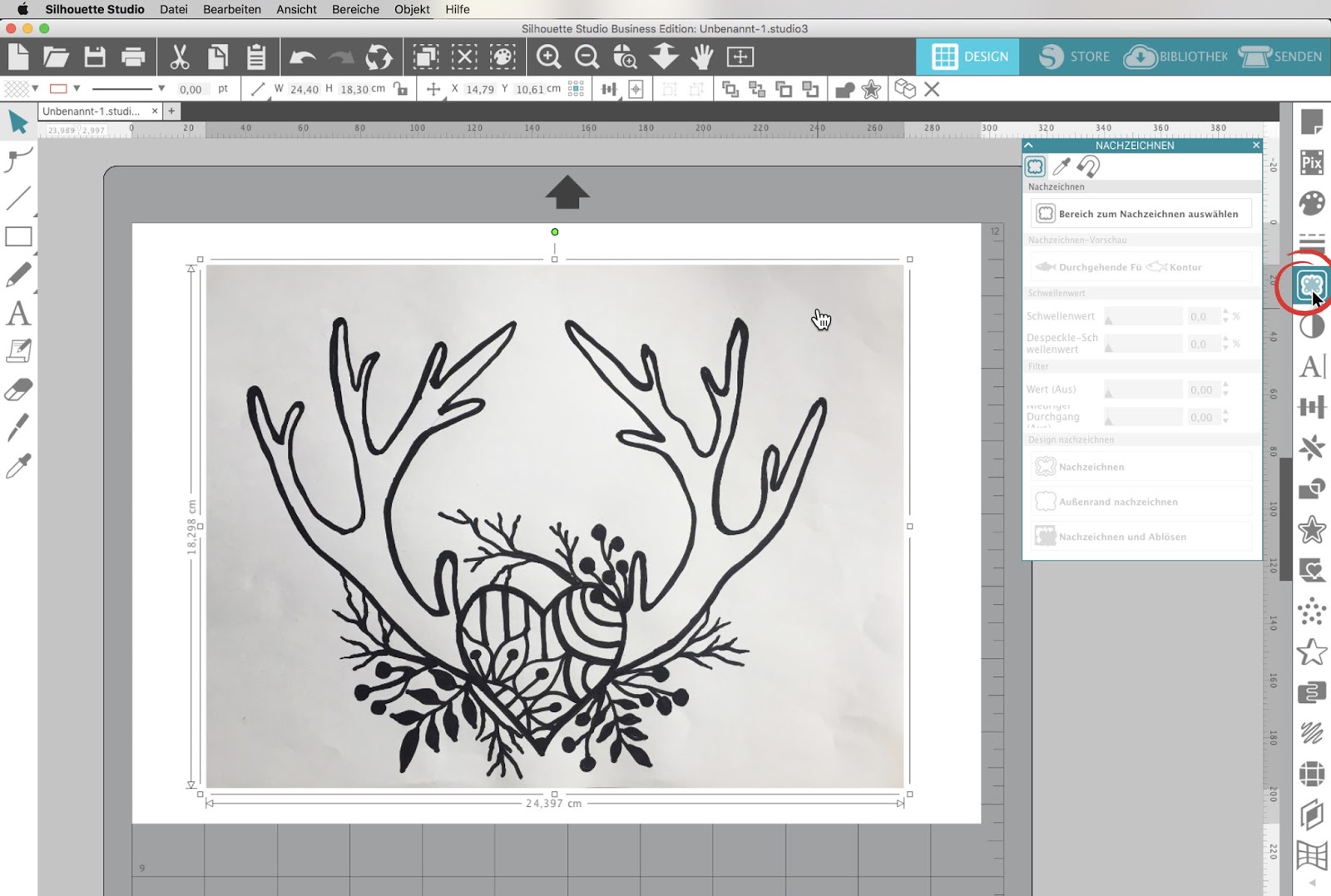Screen dimensions: 1331x896
Task: Select the trace area mode icon
Action: tap(1035, 166)
